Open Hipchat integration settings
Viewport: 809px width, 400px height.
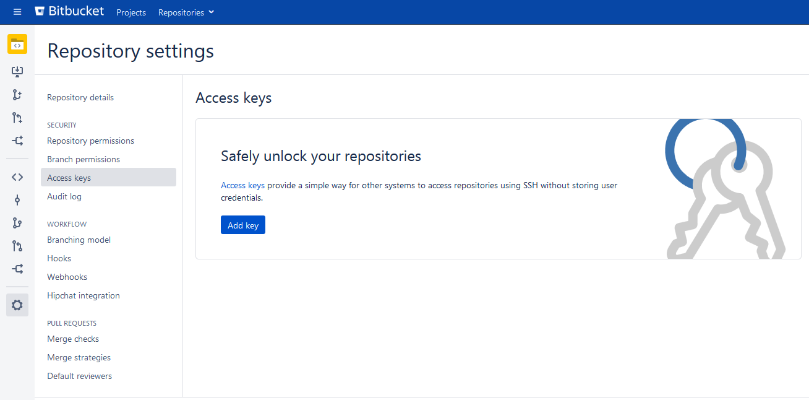click(x=83, y=296)
